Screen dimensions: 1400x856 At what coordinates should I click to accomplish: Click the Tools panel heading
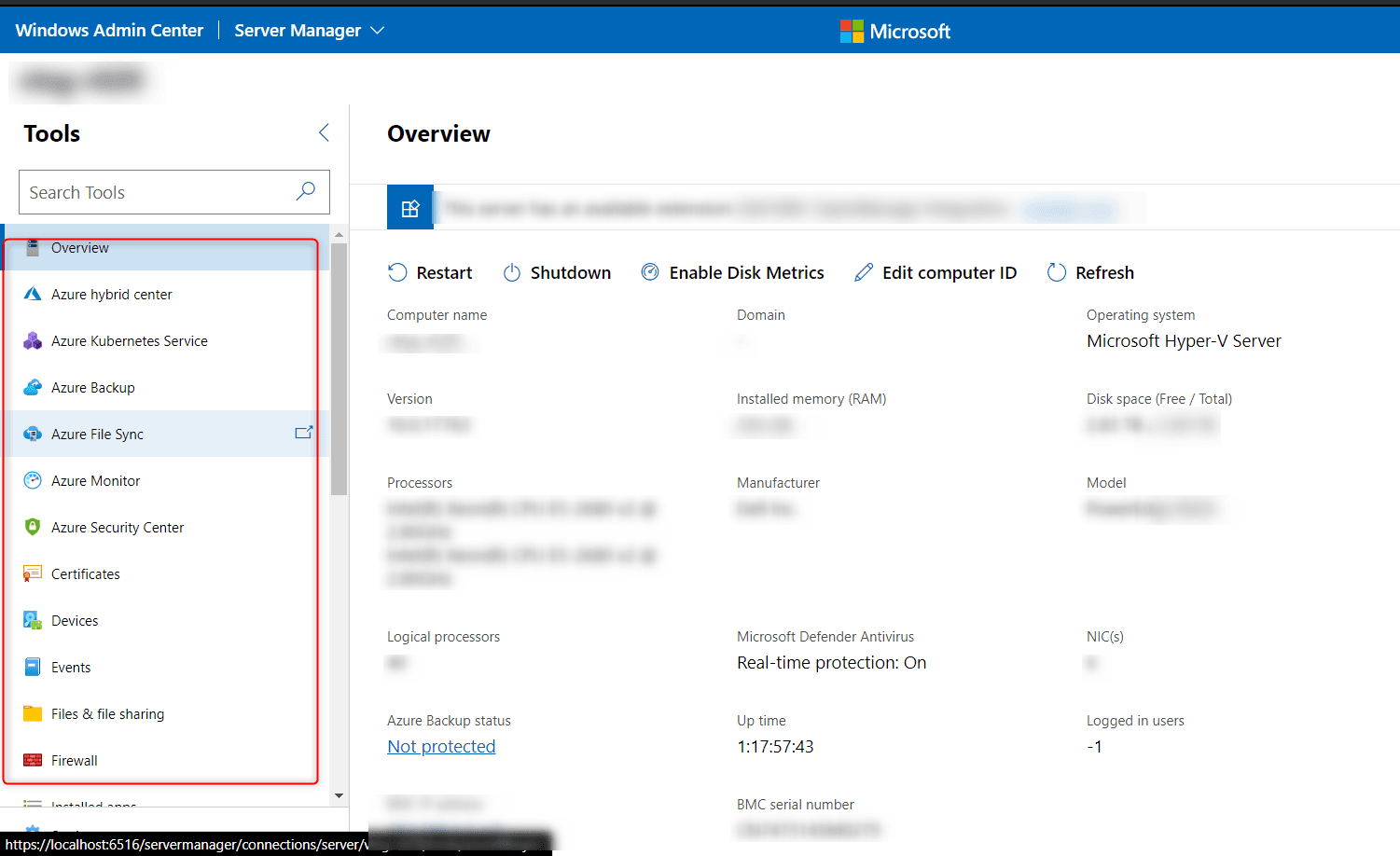[x=52, y=134]
